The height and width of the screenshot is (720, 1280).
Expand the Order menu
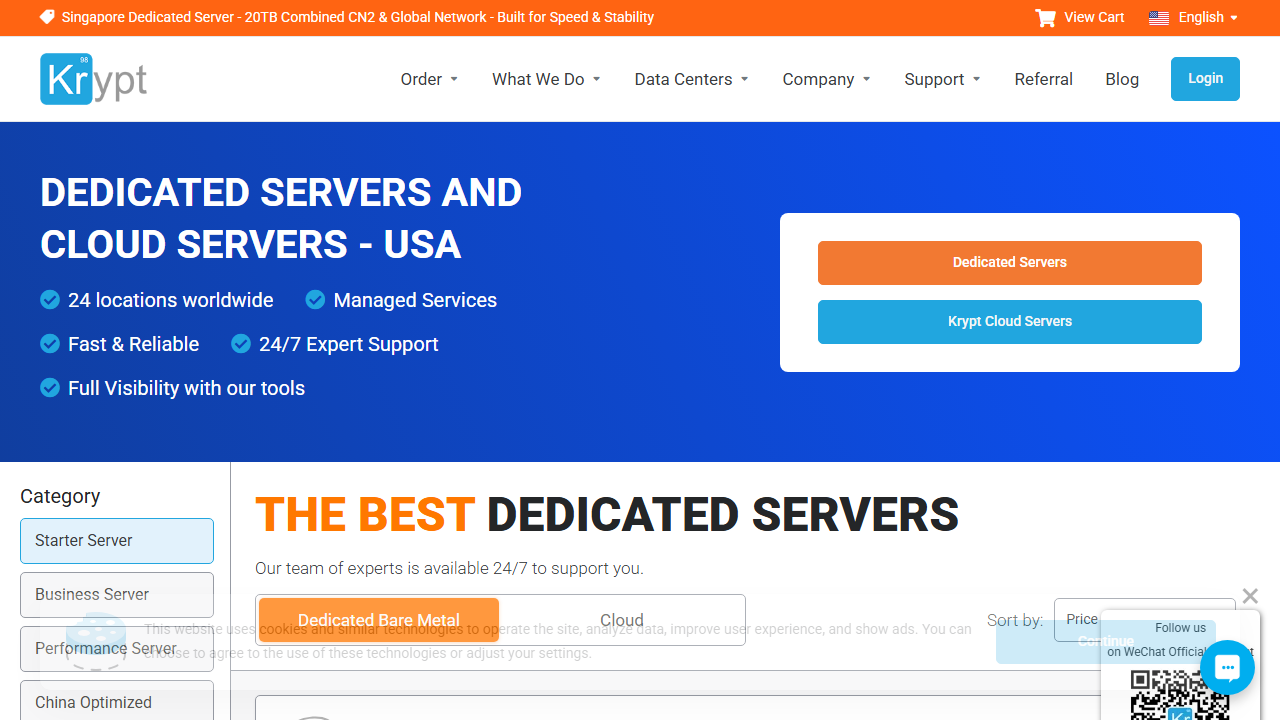pyautogui.click(x=430, y=79)
